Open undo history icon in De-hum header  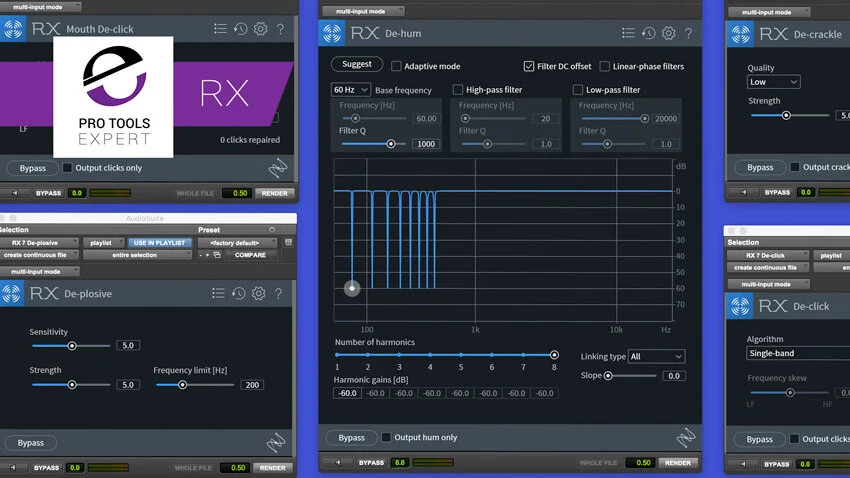[x=648, y=33]
